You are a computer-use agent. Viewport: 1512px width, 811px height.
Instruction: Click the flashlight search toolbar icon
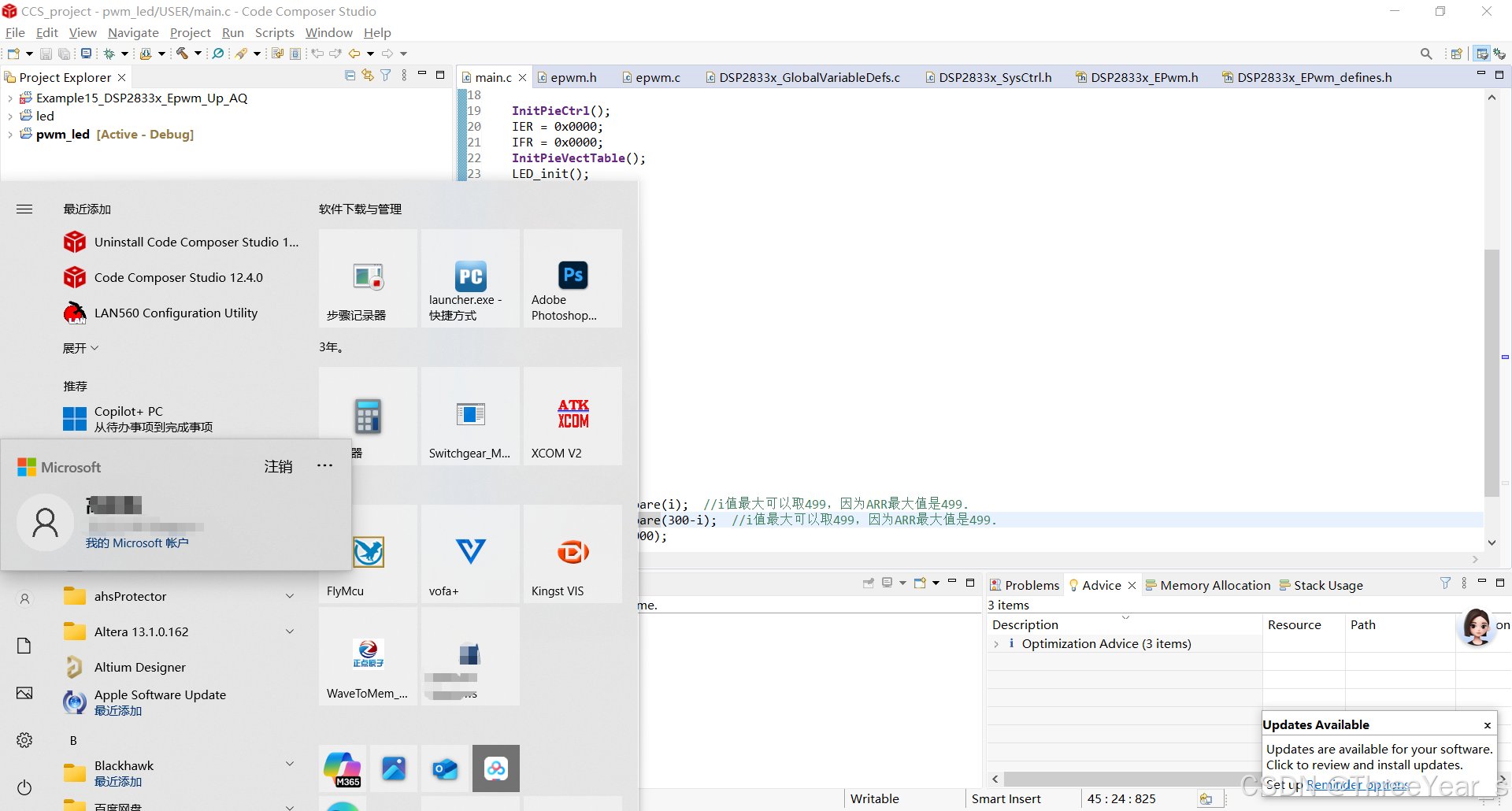click(242, 54)
